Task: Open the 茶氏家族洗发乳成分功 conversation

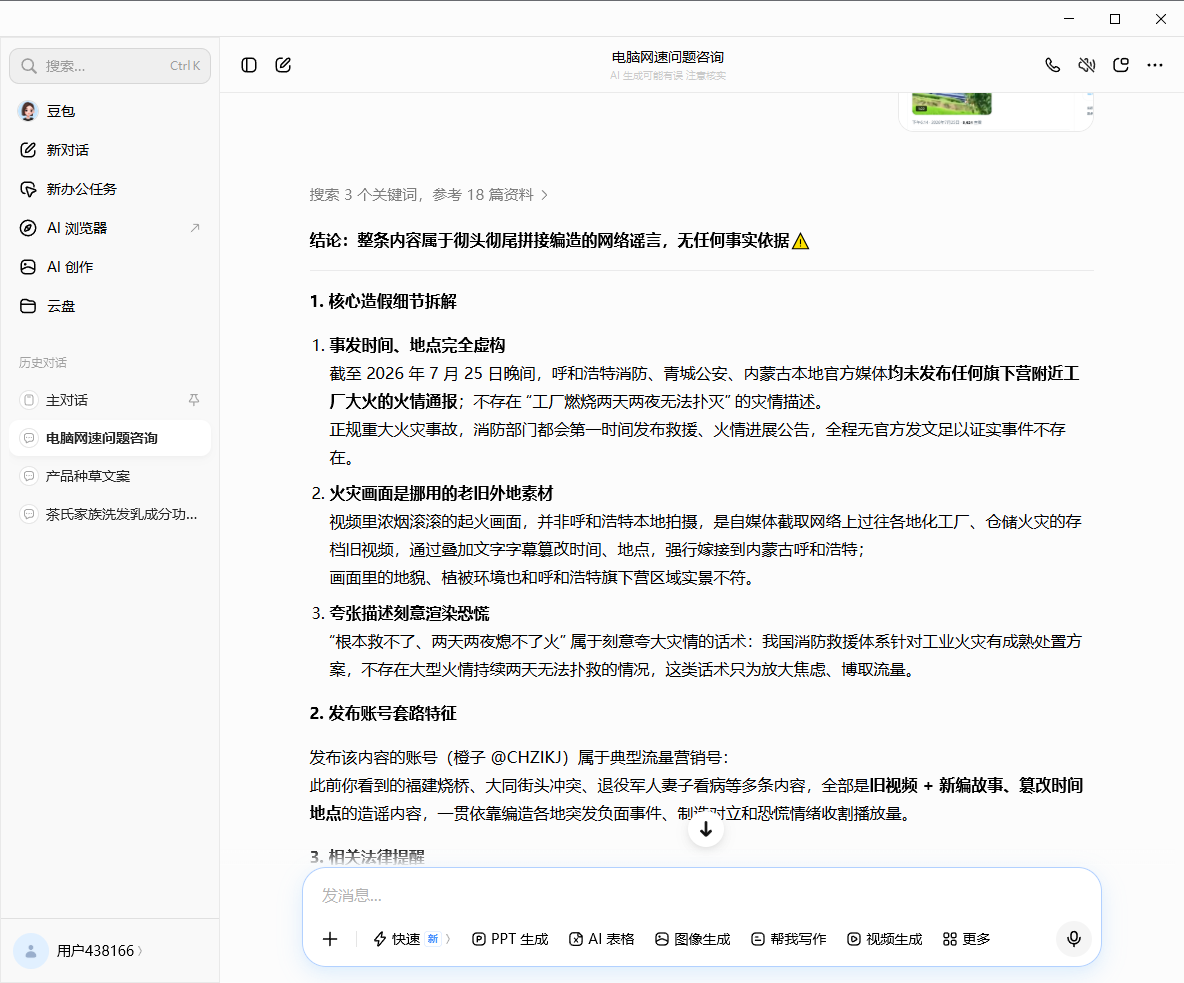Action: pos(110,514)
